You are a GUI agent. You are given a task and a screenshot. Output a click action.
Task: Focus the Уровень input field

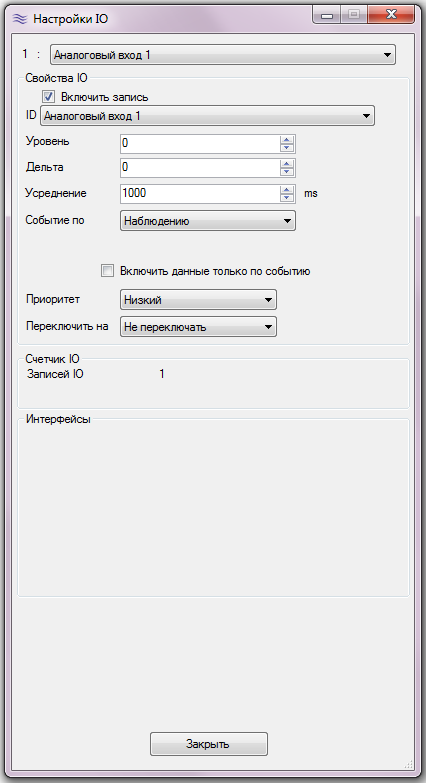click(x=200, y=144)
